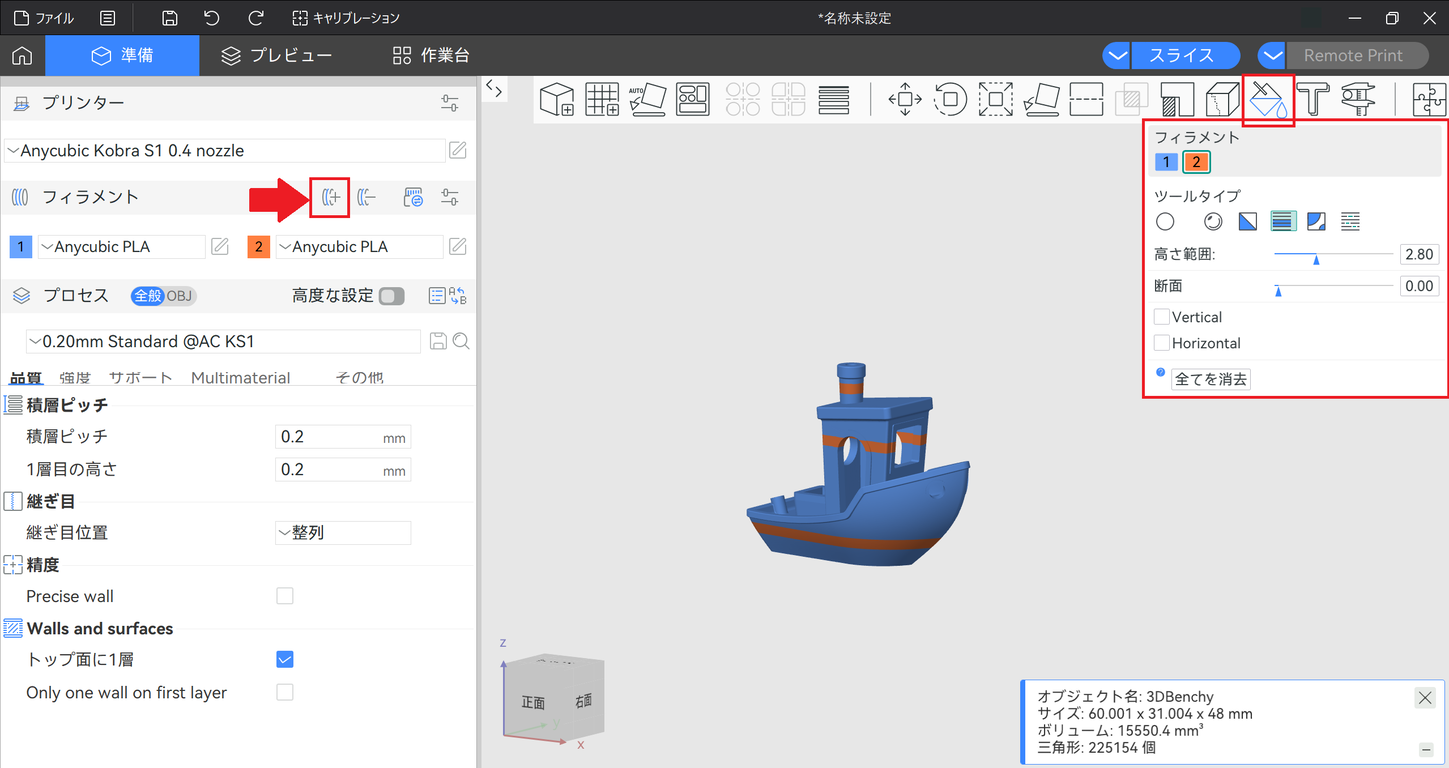Click the Add plate grid icon
The image size is (1449, 768).
point(602,99)
